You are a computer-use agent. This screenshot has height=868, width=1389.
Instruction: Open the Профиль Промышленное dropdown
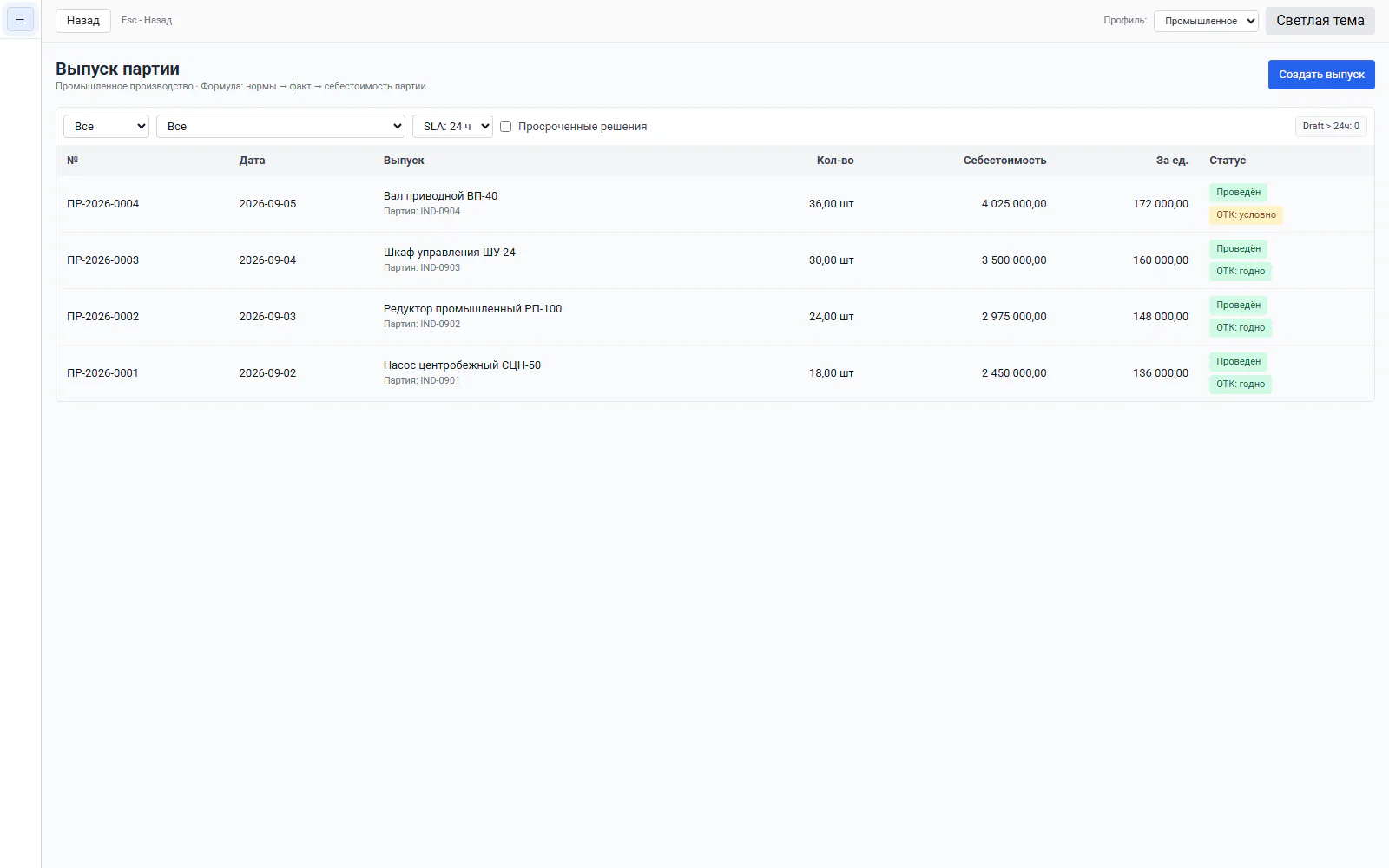[1206, 21]
